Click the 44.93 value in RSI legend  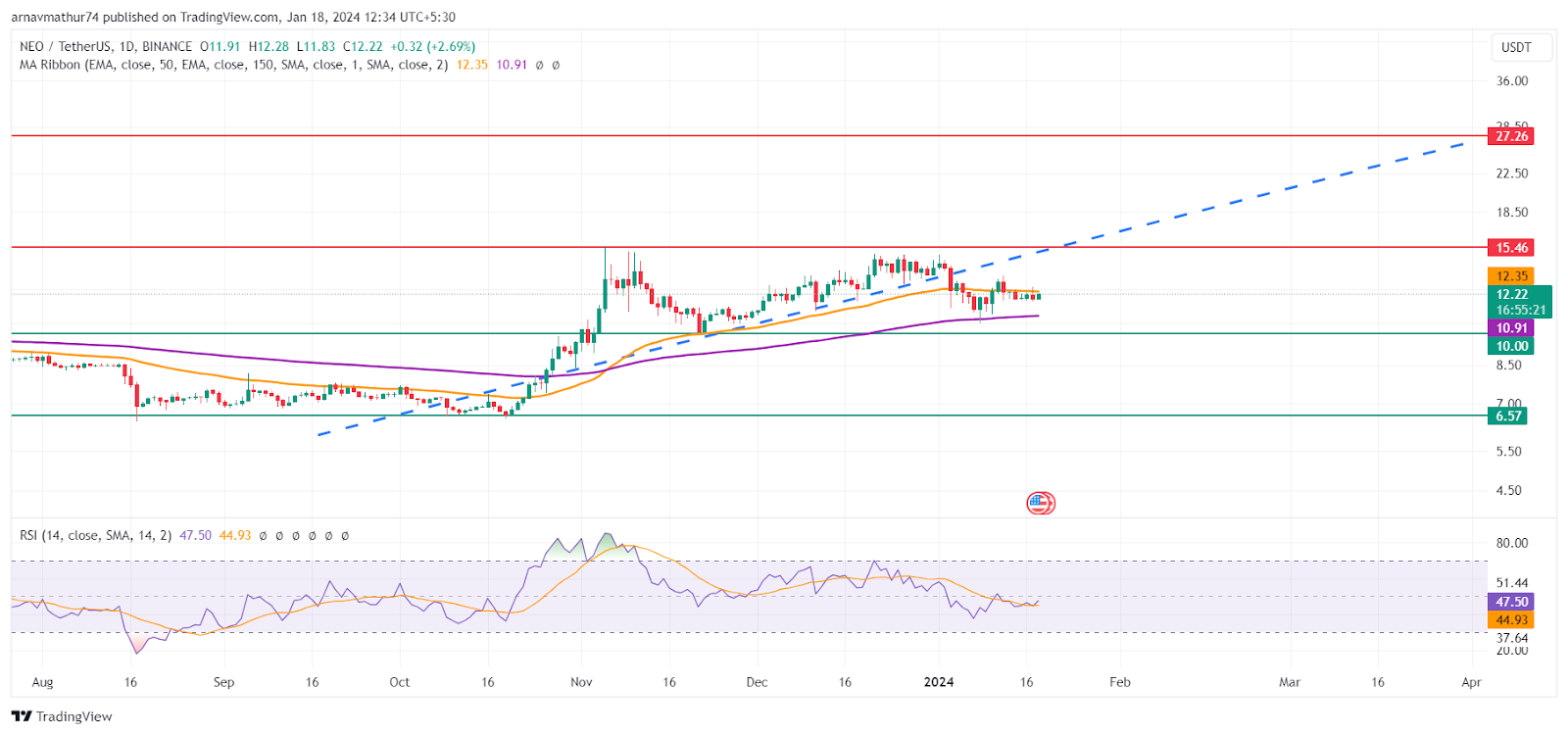click(x=235, y=535)
